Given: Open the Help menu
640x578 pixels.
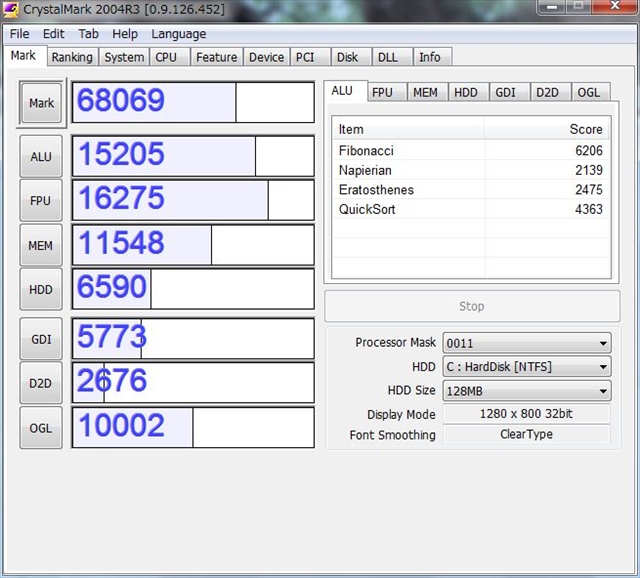Looking at the screenshot, I should tap(125, 34).
